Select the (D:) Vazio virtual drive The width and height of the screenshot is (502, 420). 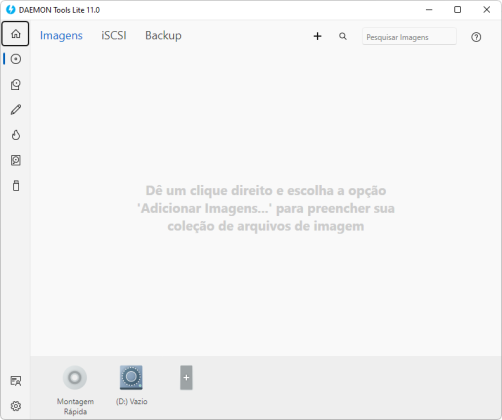131,386
